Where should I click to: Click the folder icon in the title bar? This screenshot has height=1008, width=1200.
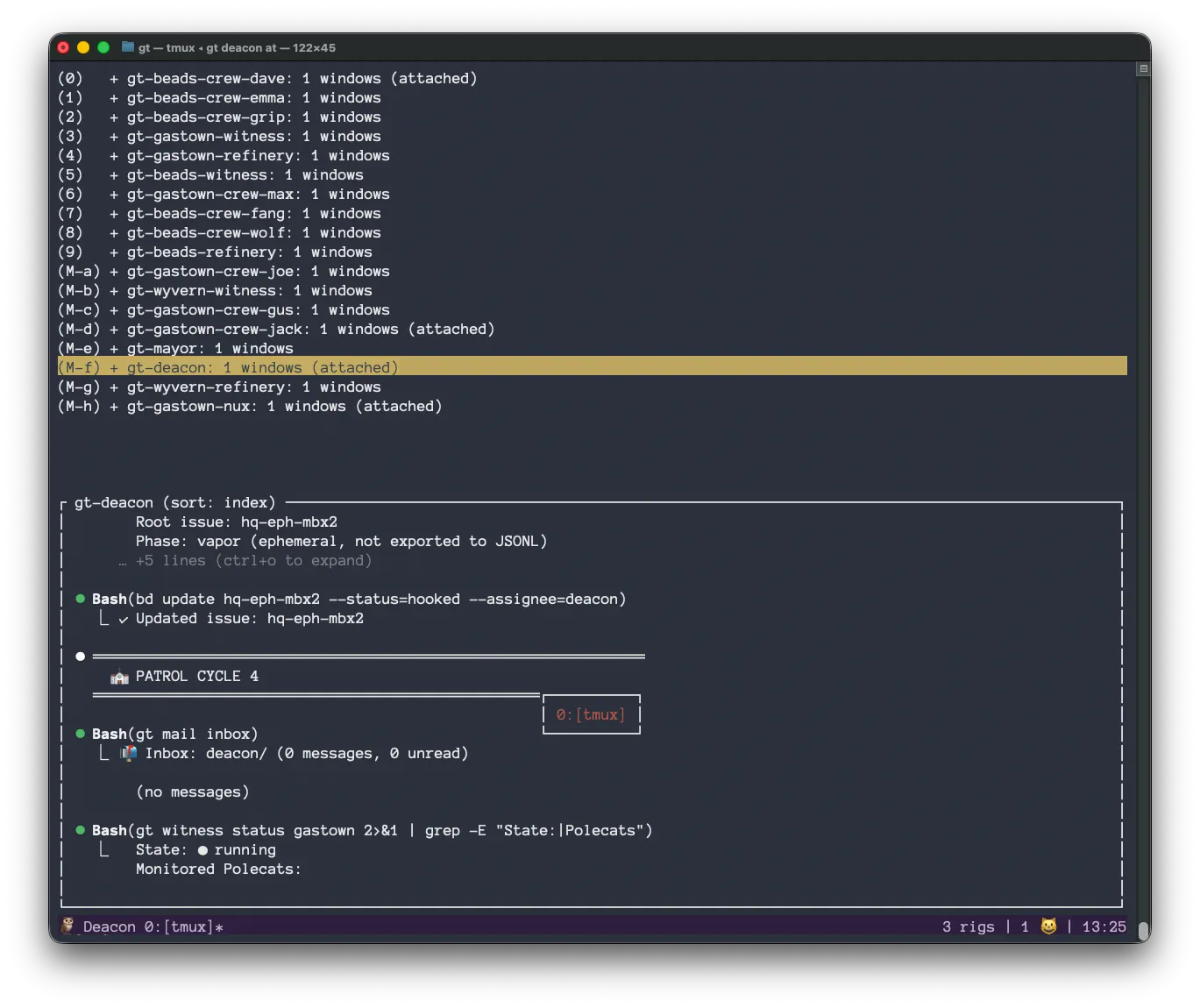[x=128, y=47]
